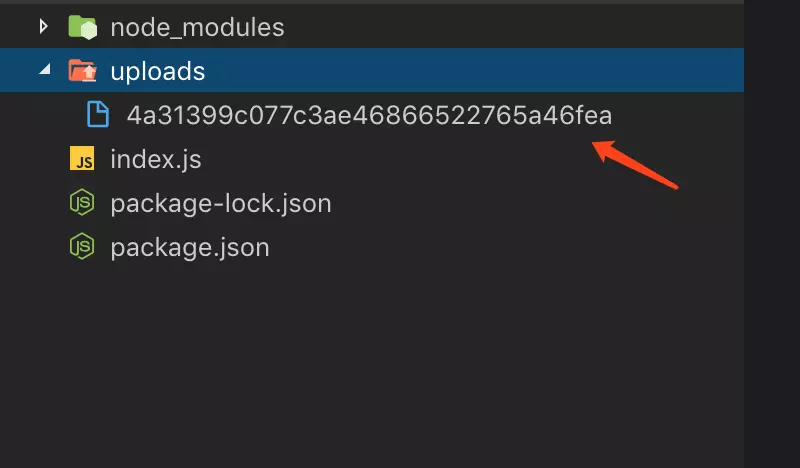Click the red arrow annotation

click(635, 164)
